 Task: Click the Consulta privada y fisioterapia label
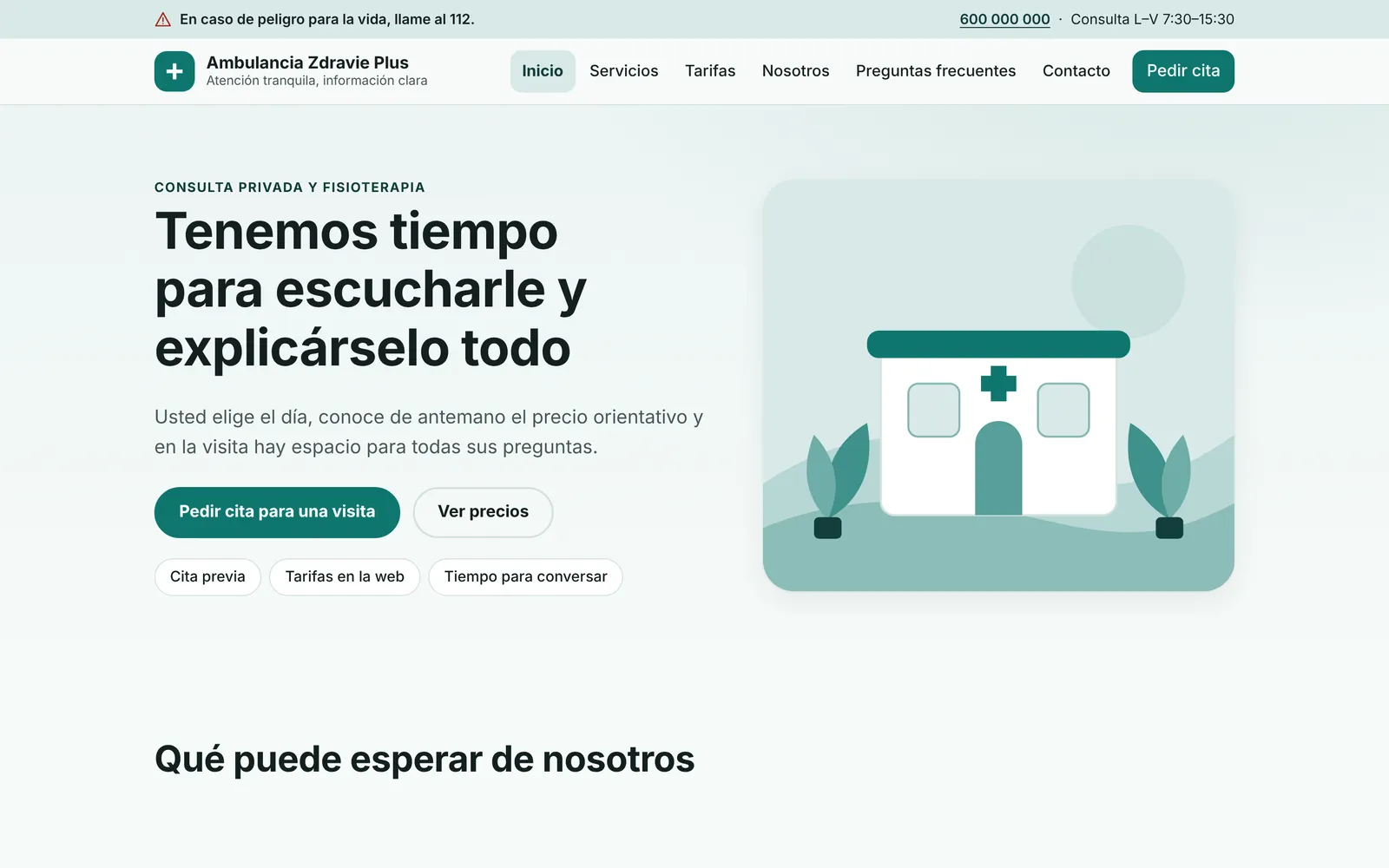[290, 187]
